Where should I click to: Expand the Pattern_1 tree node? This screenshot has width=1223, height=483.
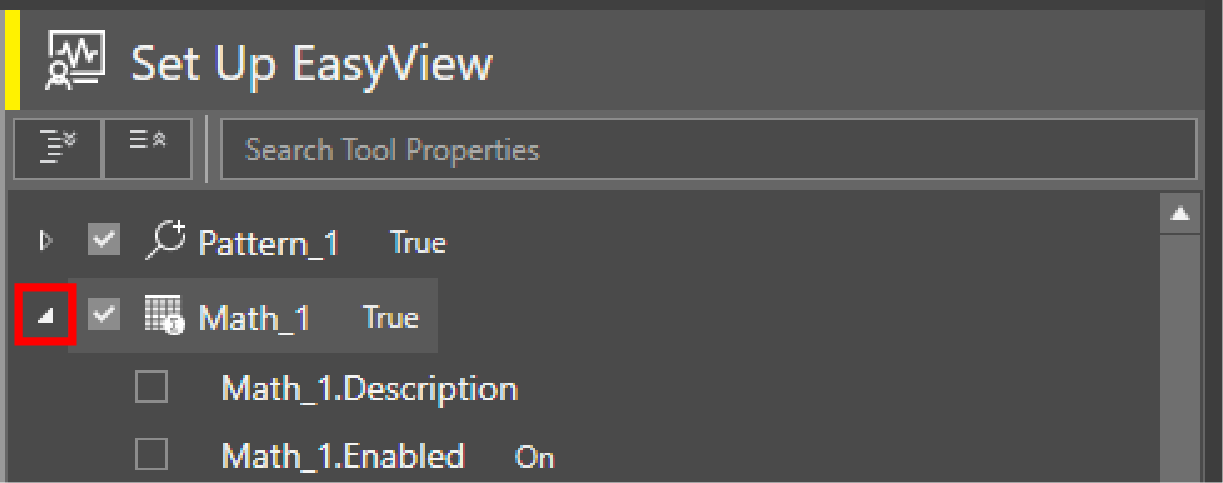[x=43, y=242]
